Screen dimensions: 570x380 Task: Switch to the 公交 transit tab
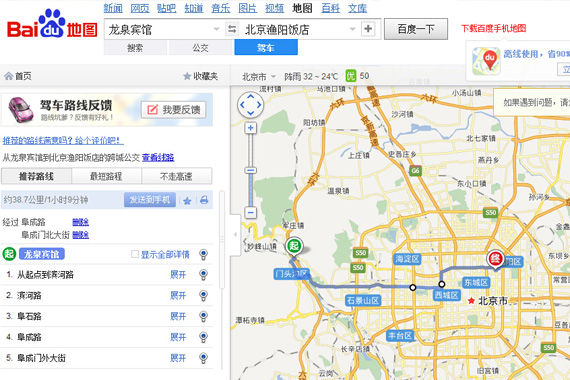tap(200, 48)
